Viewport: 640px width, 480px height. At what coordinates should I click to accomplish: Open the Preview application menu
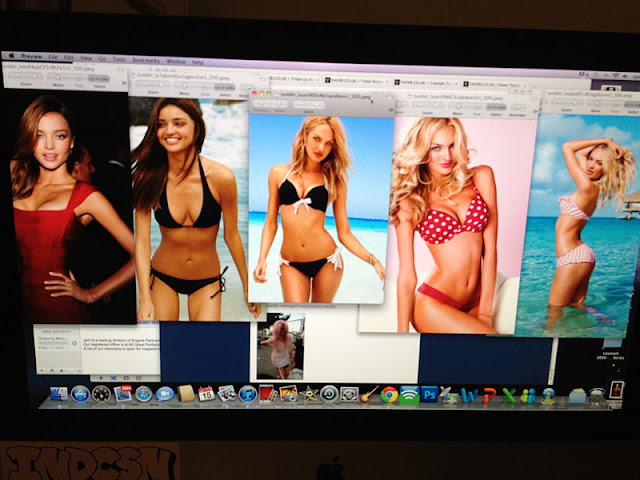point(32,56)
